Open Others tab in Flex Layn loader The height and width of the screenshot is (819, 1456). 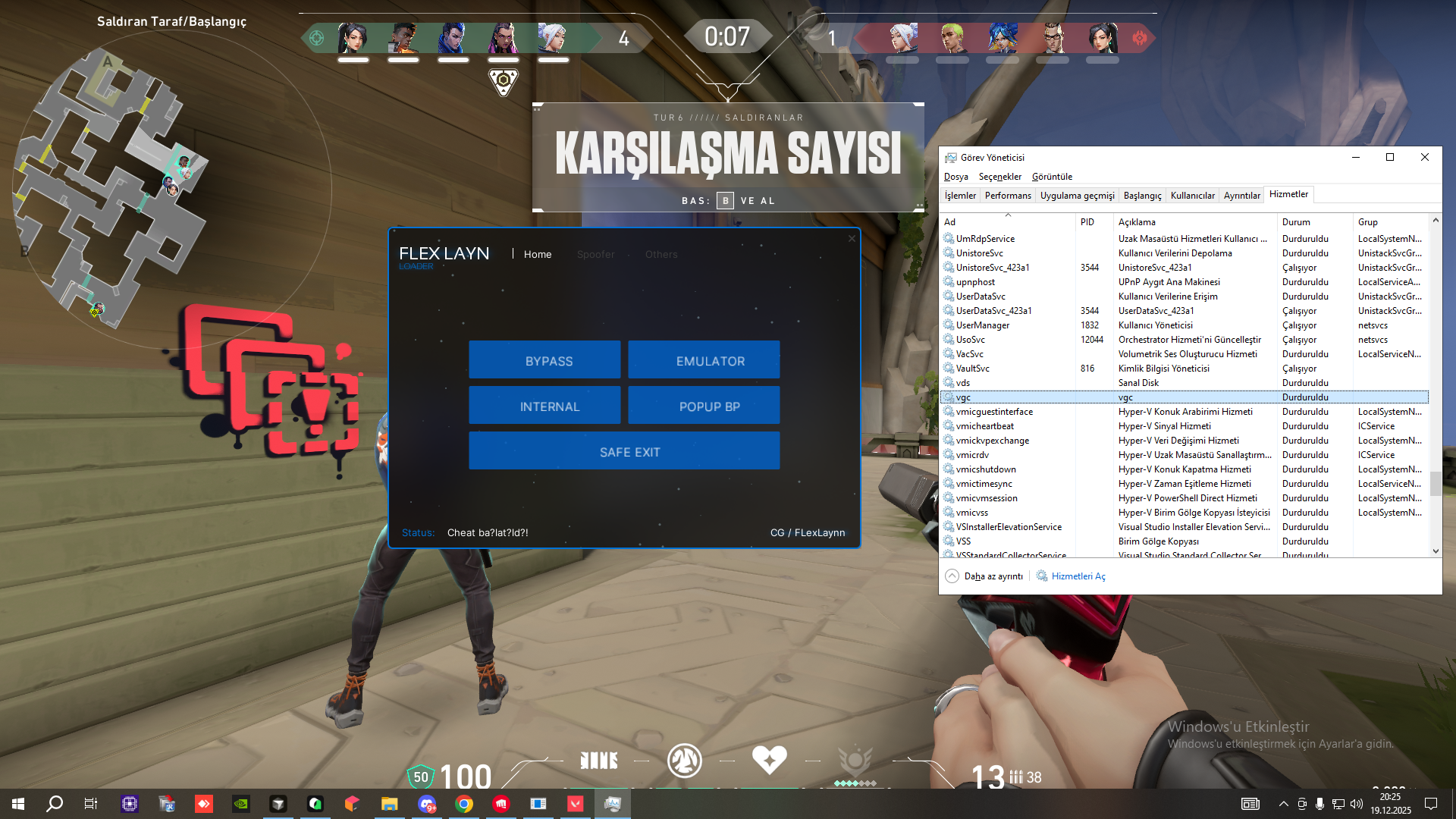click(x=661, y=254)
